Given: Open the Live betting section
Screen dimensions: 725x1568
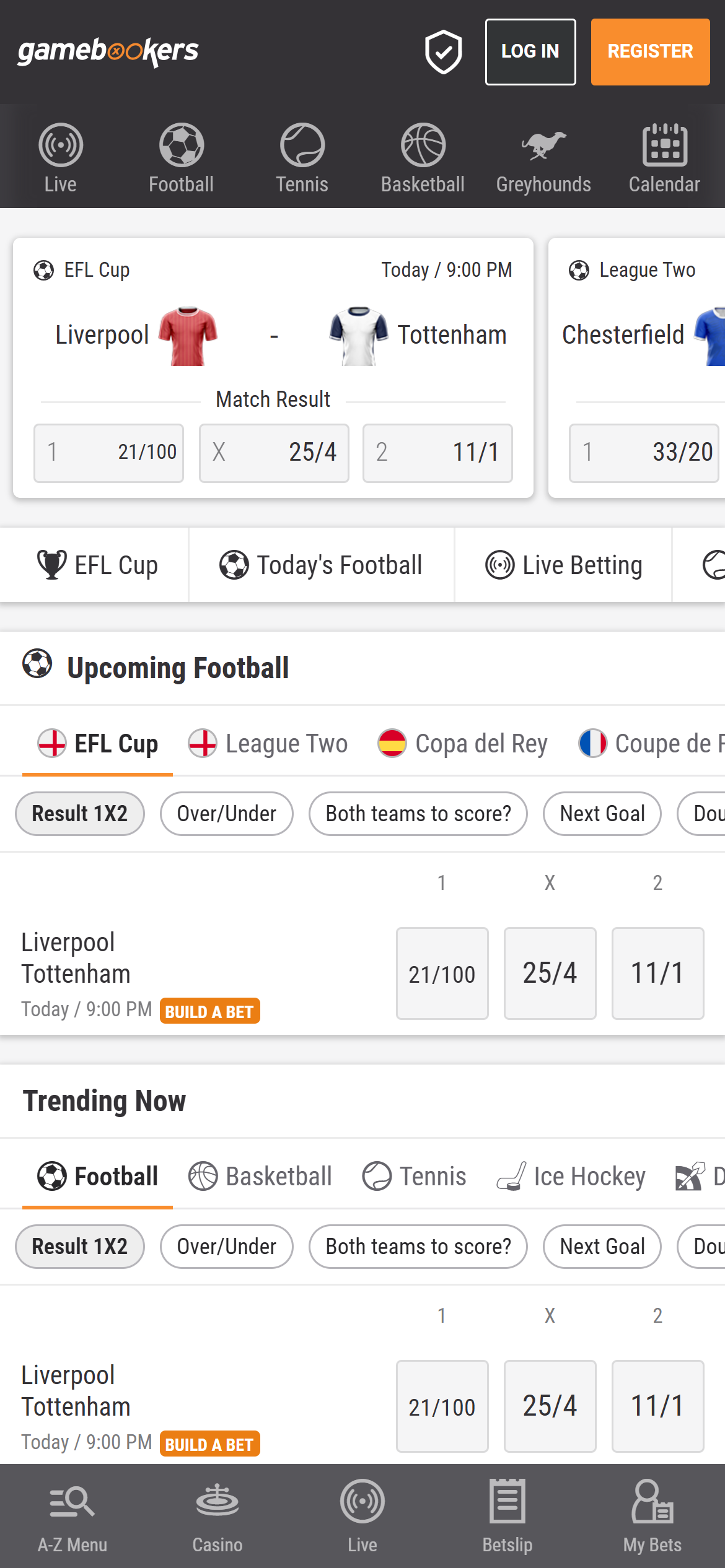Looking at the screenshot, I should coord(60,156).
